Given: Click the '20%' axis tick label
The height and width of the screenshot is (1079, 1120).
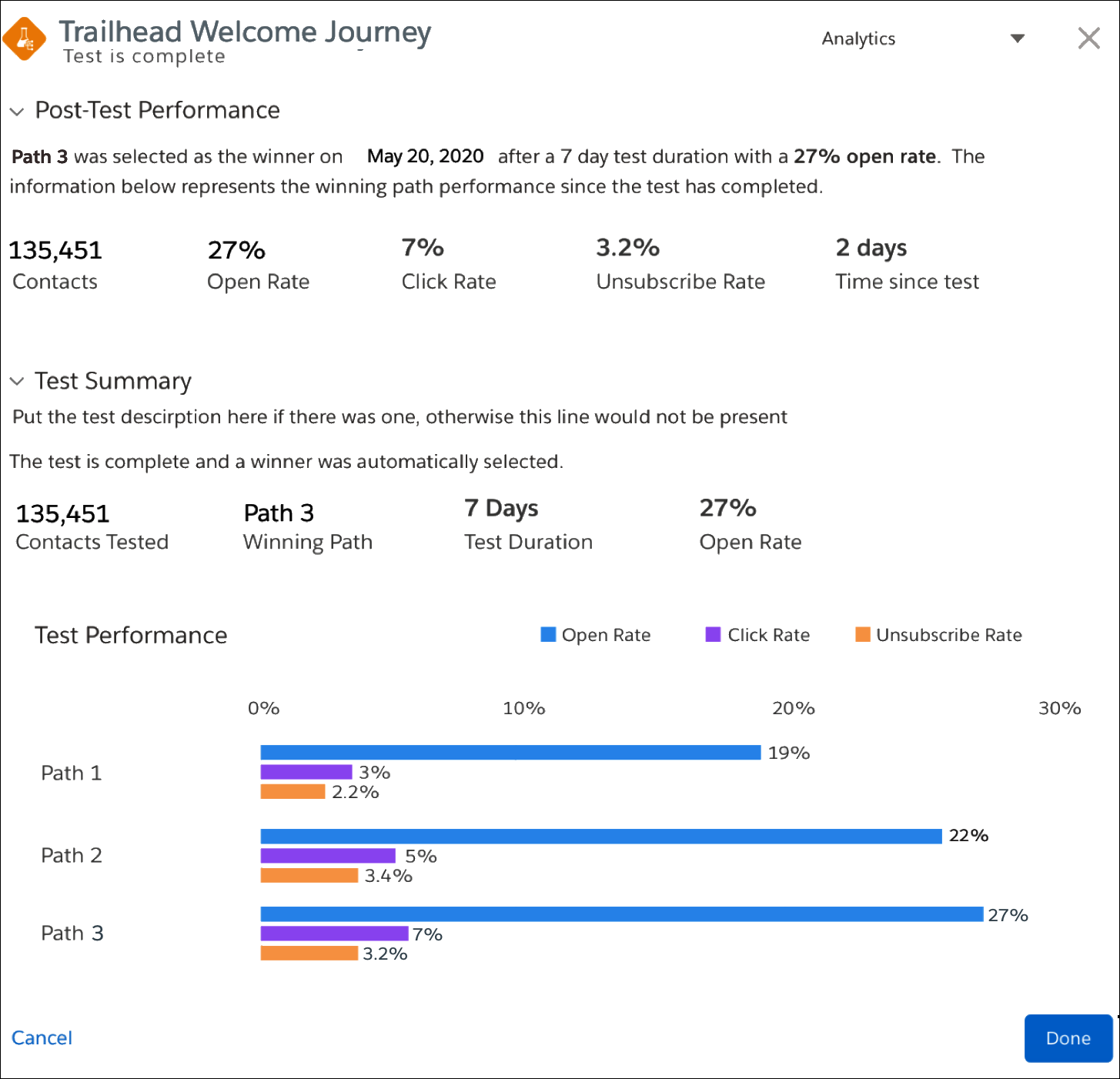Looking at the screenshot, I should click(x=794, y=708).
